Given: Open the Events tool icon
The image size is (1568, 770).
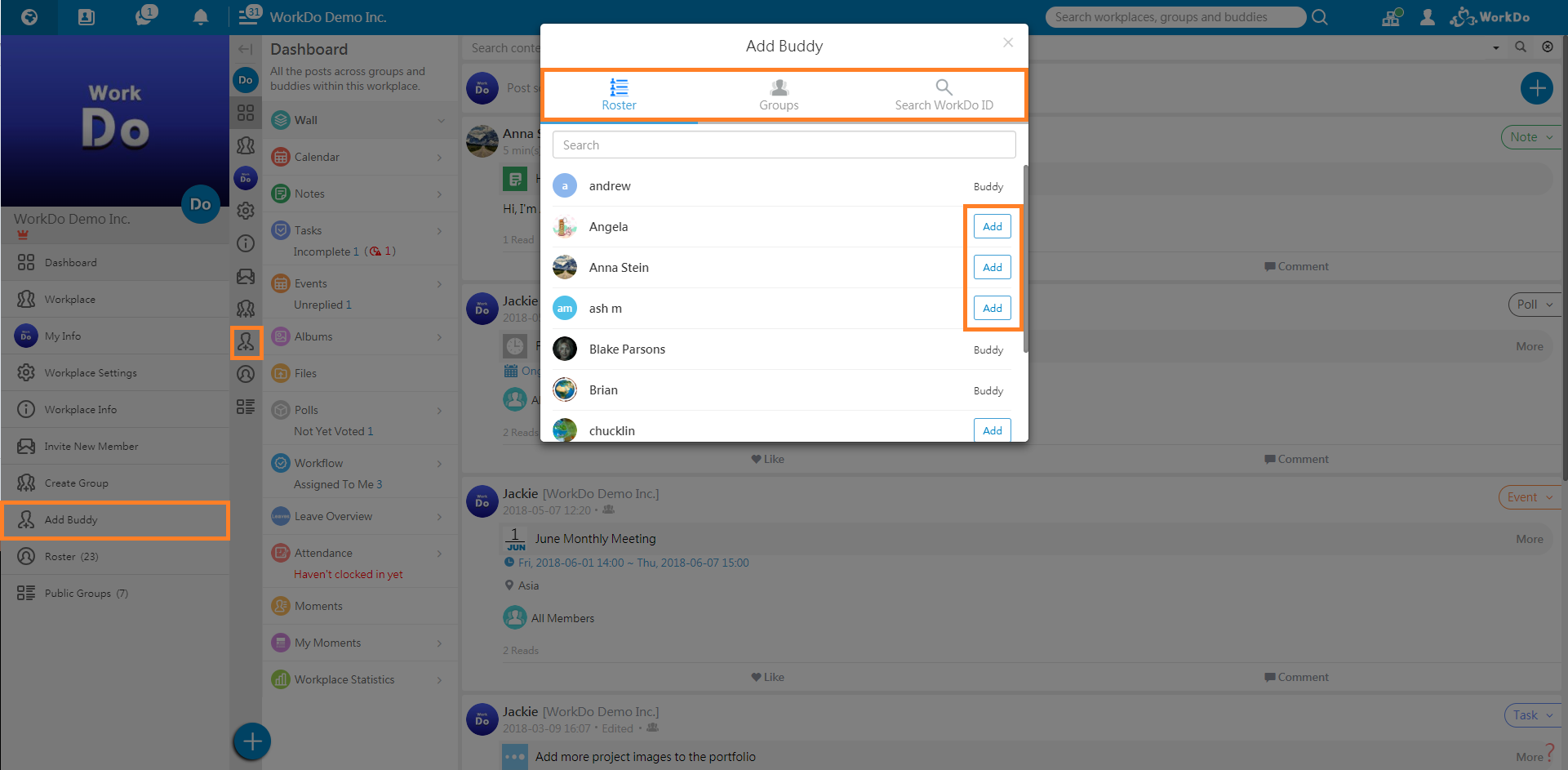Looking at the screenshot, I should tap(280, 283).
